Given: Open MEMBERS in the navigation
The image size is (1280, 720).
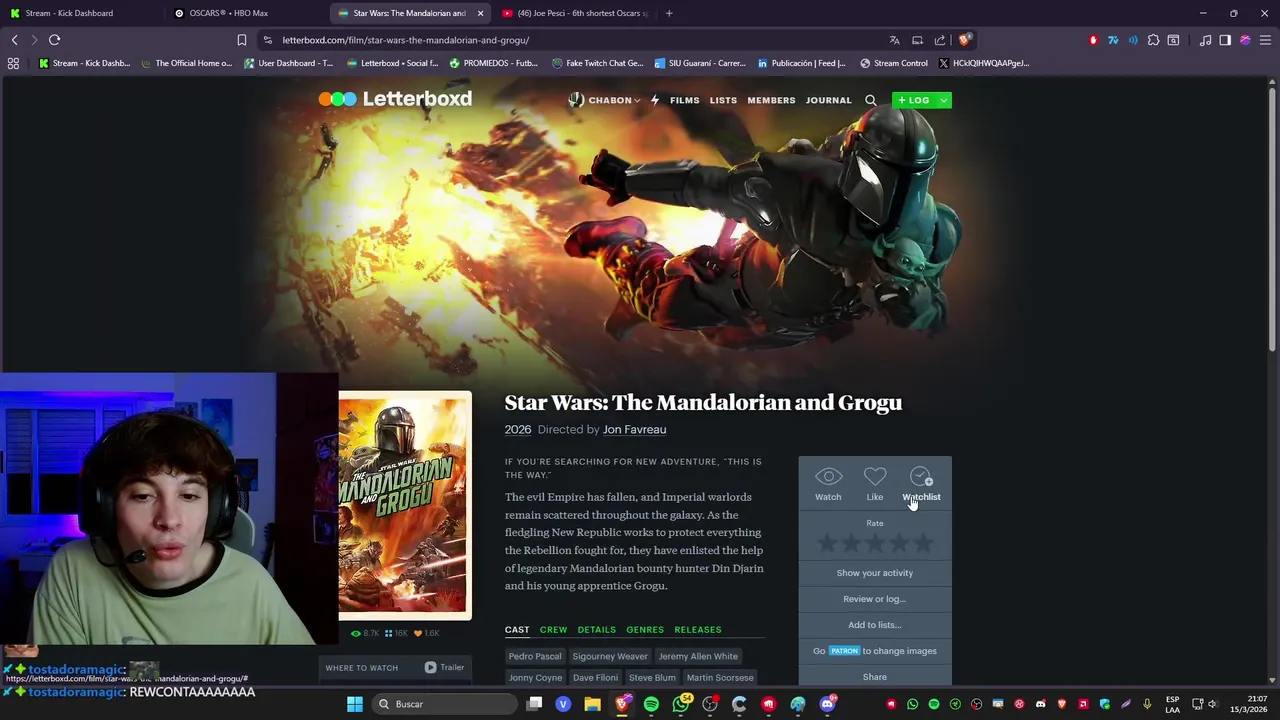Looking at the screenshot, I should 771,100.
